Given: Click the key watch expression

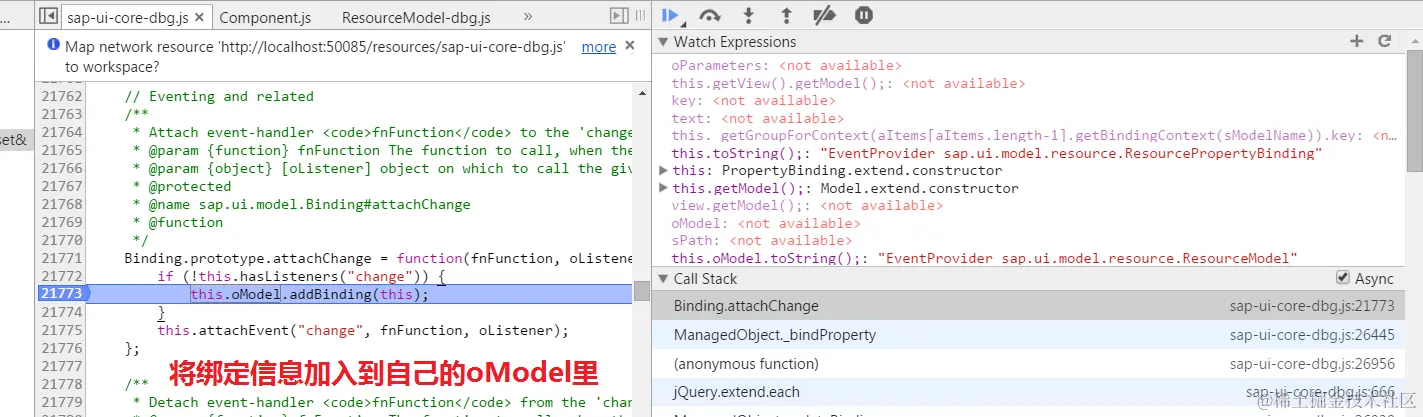Looking at the screenshot, I should [753, 101].
